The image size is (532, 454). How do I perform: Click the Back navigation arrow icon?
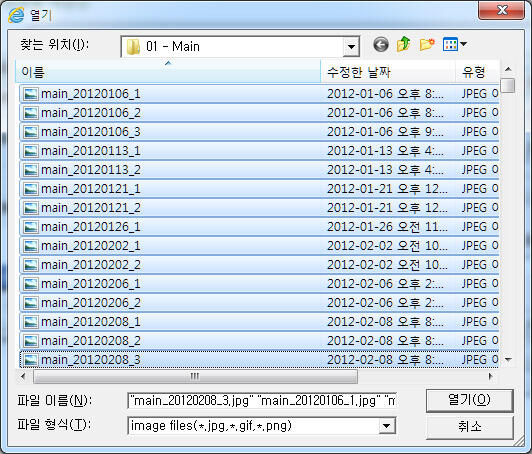[x=381, y=44]
